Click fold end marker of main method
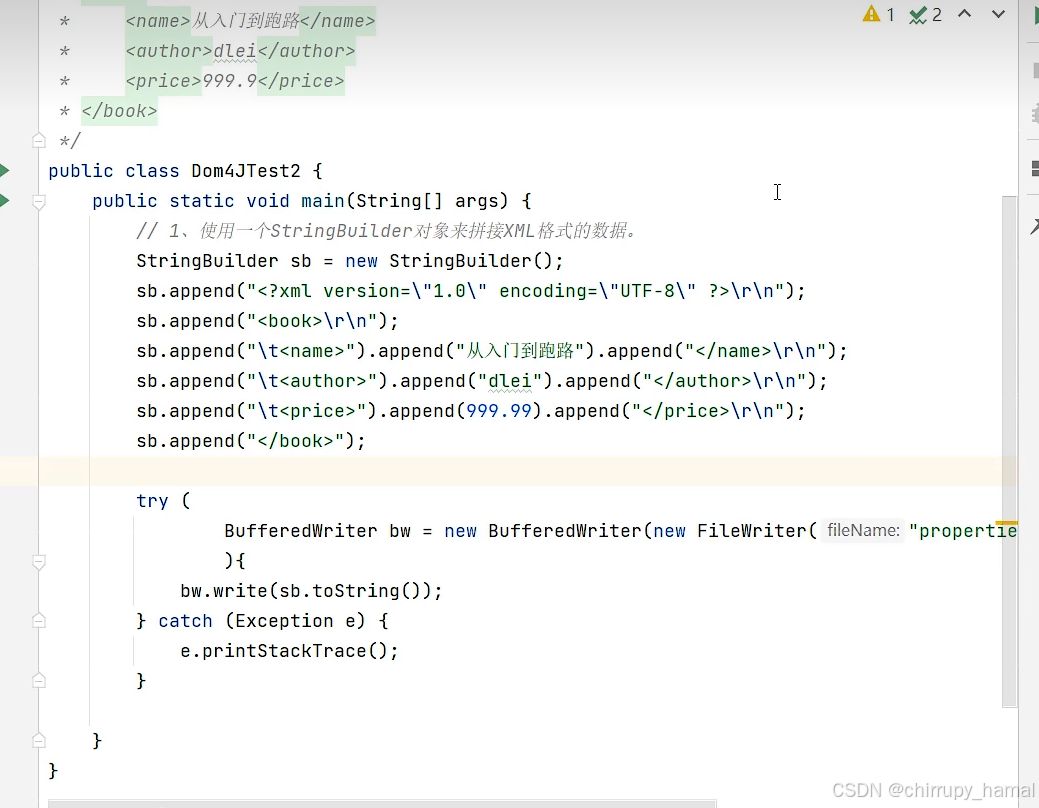 pyautogui.click(x=38, y=740)
